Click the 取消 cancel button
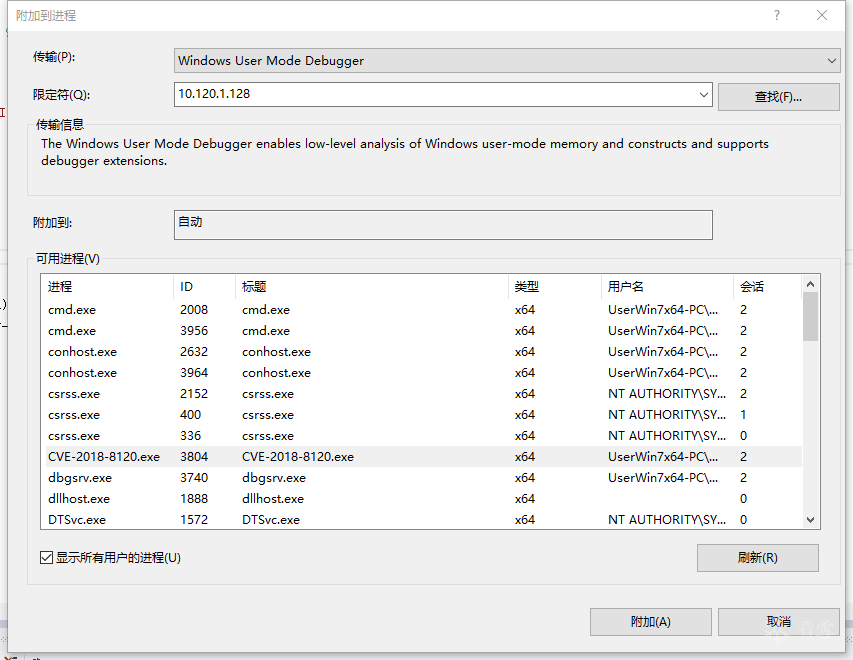The height and width of the screenshot is (660, 853). click(x=778, y=622)
